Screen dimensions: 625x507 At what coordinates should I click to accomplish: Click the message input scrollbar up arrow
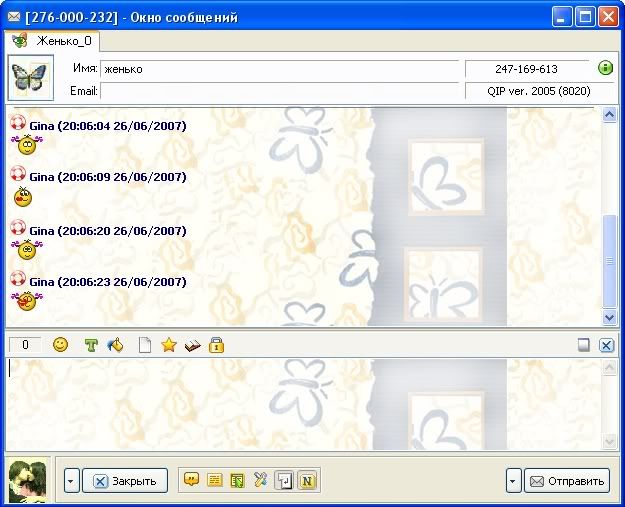[x=609, y=367]
